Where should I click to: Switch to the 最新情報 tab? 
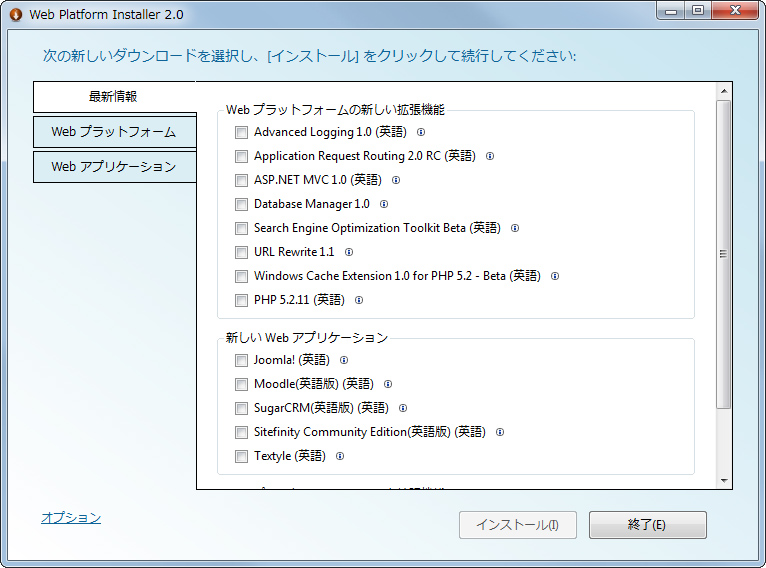[114, 97]
